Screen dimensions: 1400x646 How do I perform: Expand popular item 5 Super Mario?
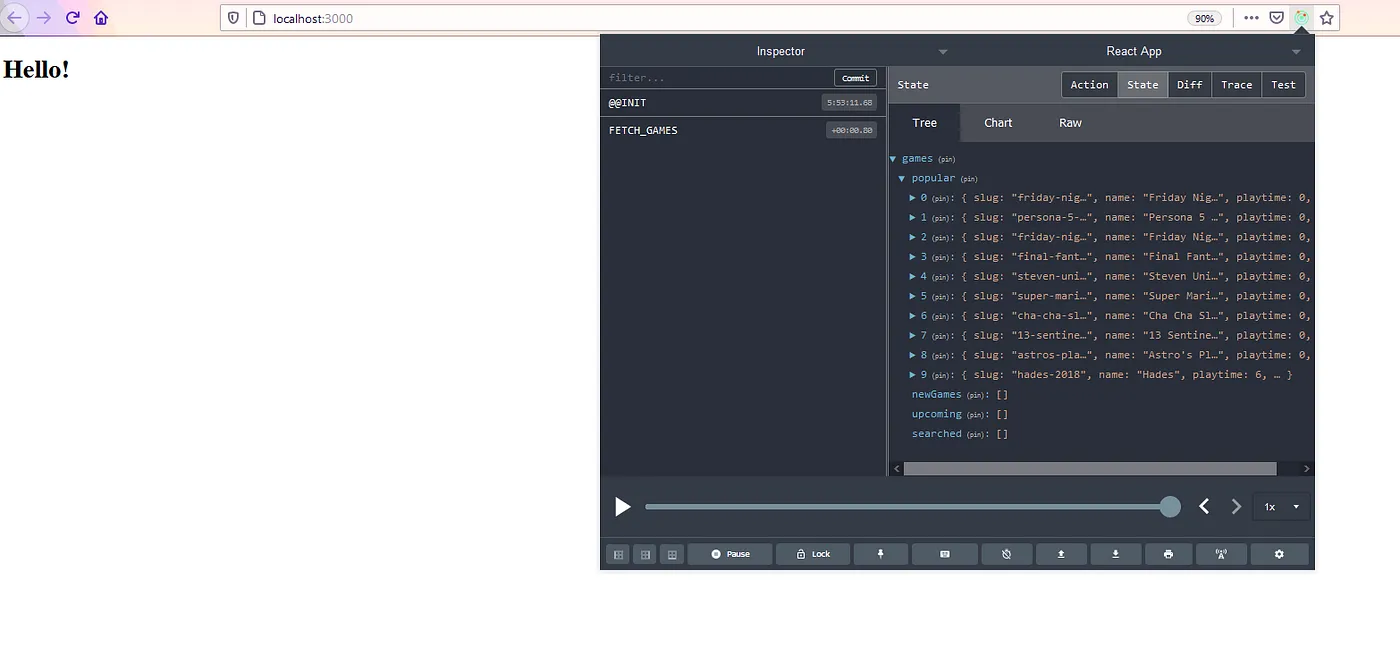tap(913, 296)
